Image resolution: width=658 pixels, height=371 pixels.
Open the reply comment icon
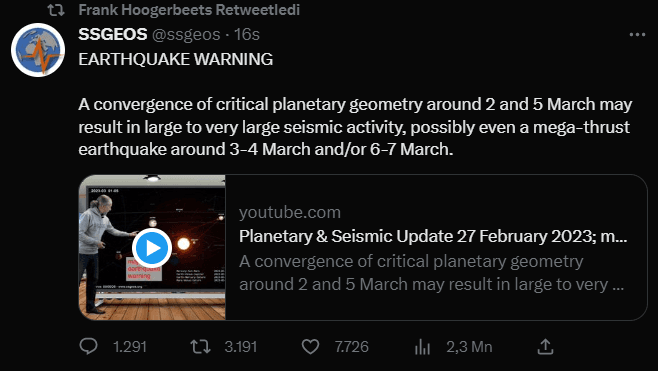89,347
